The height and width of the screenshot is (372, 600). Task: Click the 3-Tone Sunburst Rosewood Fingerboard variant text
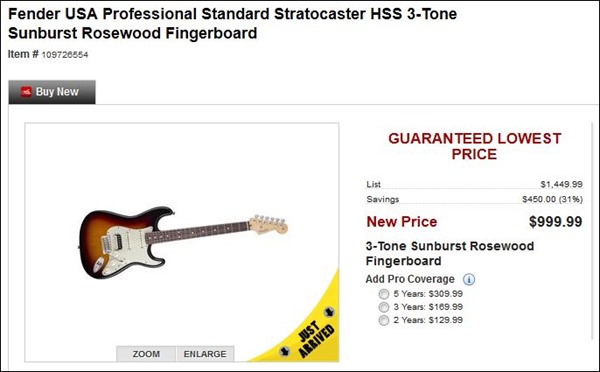(x=450, y=253)
